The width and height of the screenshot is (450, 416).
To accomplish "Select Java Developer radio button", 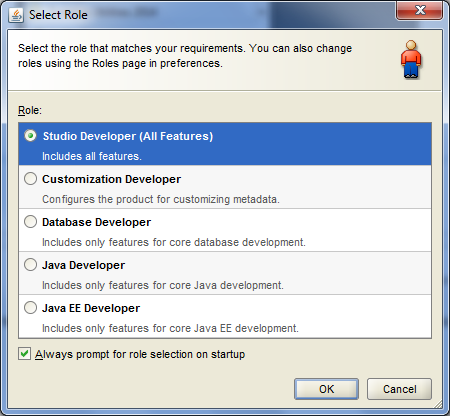I will tap(30, 265).
